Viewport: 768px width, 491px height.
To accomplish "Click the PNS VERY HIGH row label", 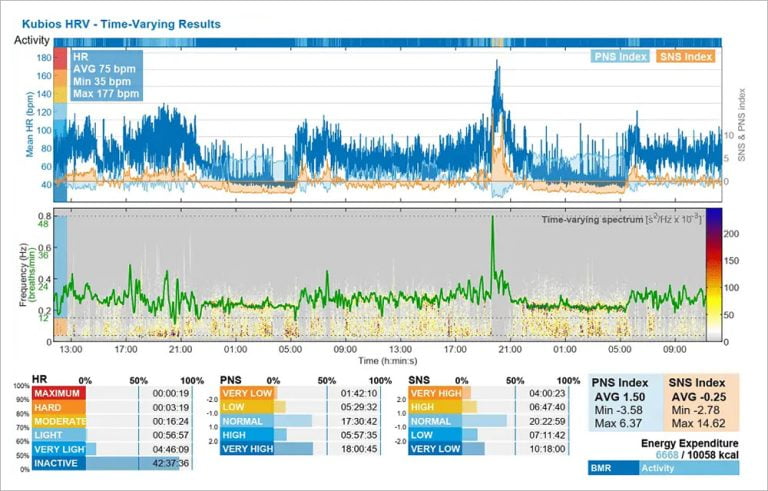I will pos(247,448).
